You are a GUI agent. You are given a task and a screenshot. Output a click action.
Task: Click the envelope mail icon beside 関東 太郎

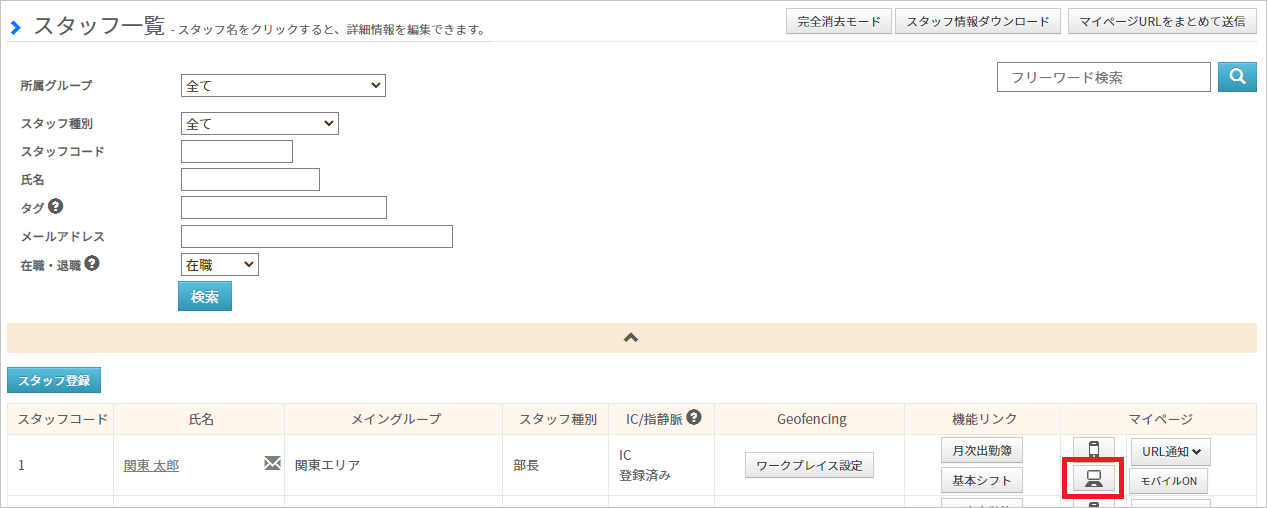click(272, 463)
